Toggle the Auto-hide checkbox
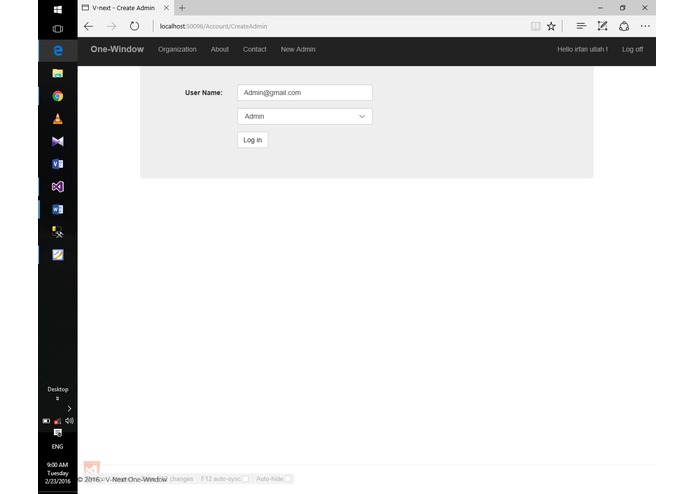The image size is (695, 494). (288, 479)
